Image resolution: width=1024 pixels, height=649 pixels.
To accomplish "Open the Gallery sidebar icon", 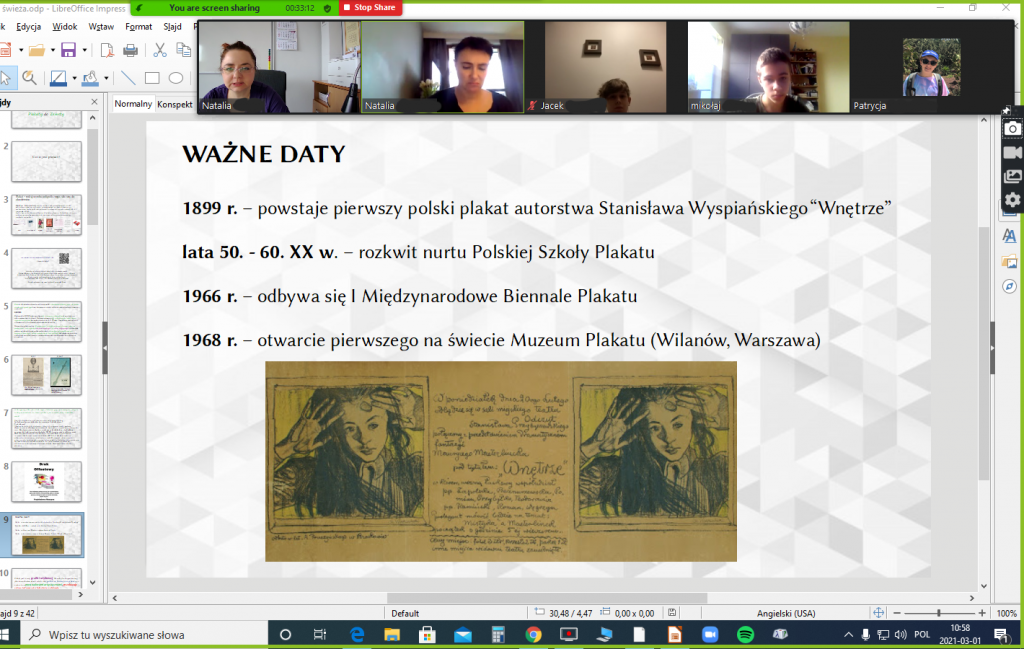I will [x=1010, y=261].
